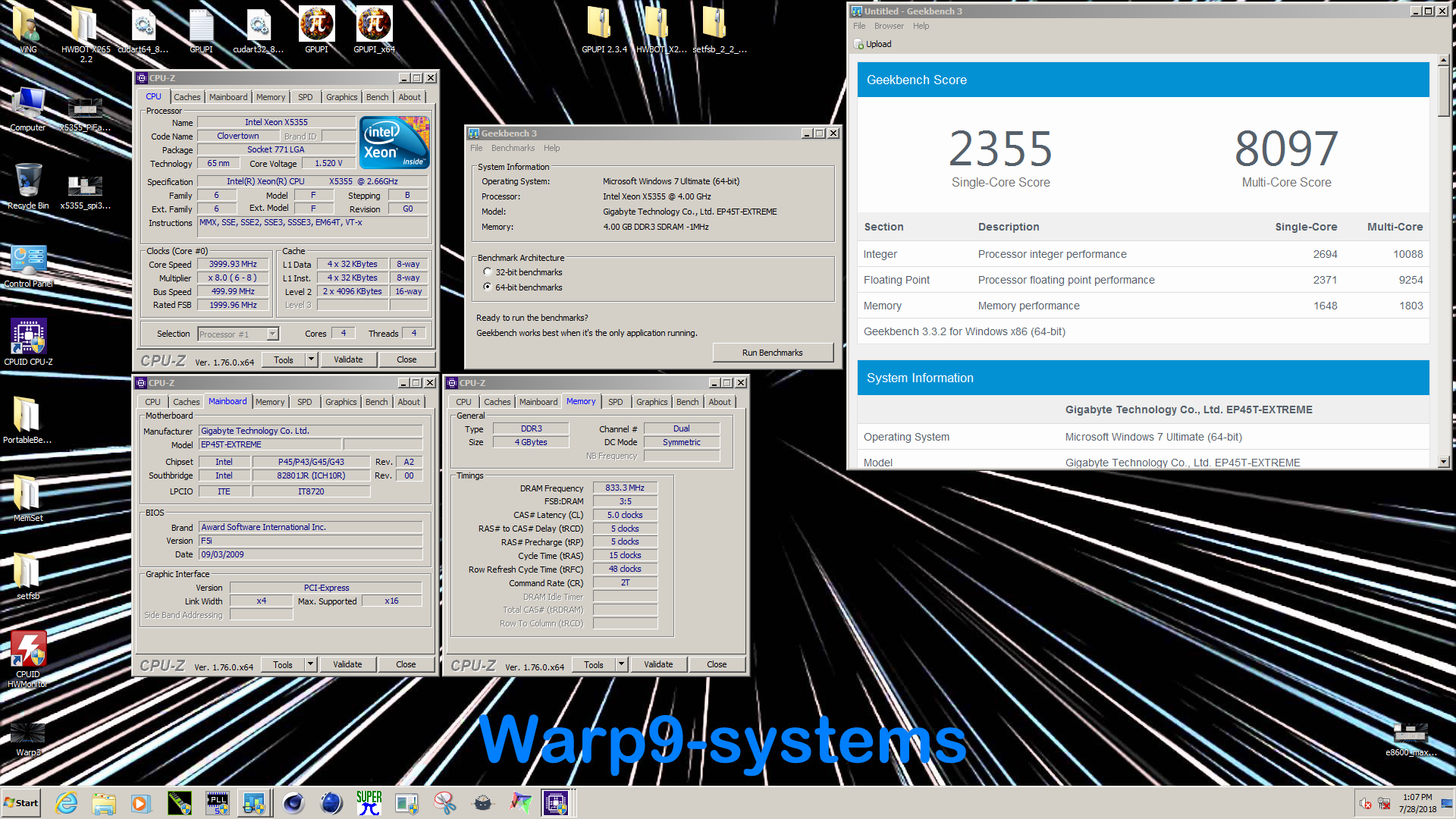Open File menu in the Geekbench 3 dialog
The width and height of the screenshot is (1456, 819).
[476, 148]
